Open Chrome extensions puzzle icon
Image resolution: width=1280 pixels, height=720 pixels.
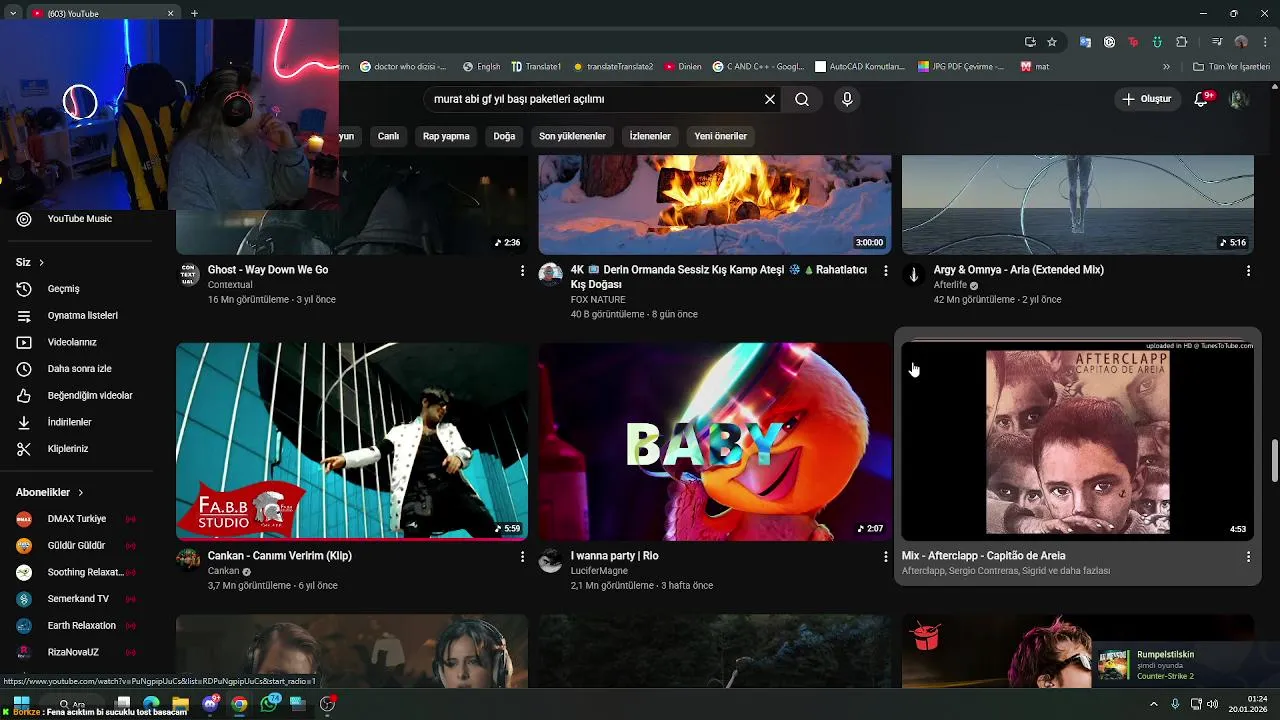(1182, 42)
